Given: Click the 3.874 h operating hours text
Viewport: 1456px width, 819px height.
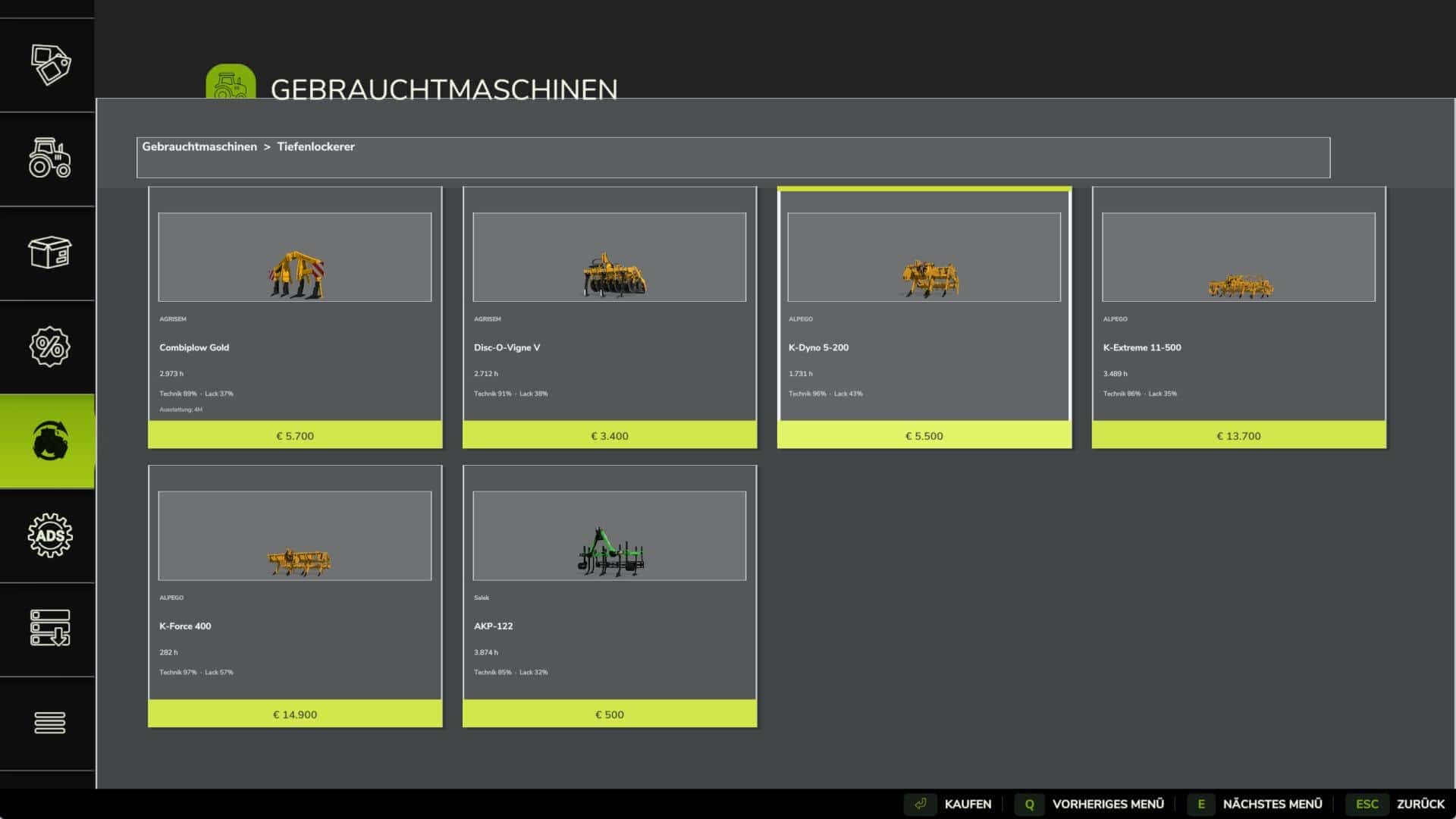Looking at the screenshot, I should click(486, 652).
